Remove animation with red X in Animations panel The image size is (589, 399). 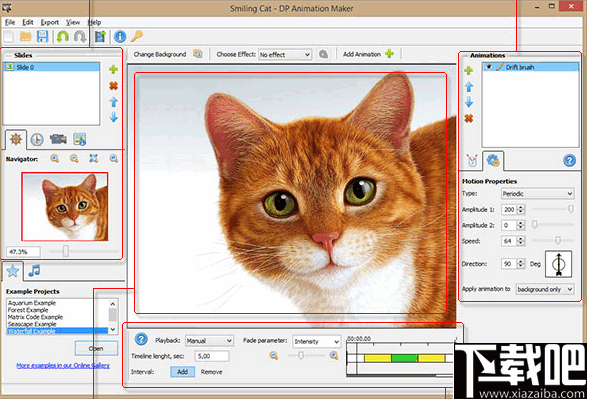tap(468, 118)
